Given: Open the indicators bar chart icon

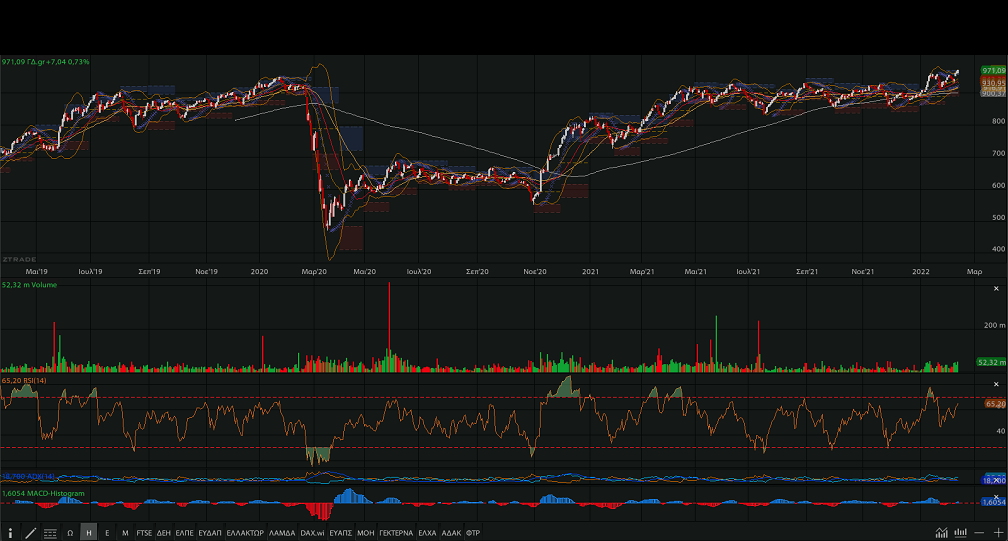Looking at the screenshot, I should [960, 533].
